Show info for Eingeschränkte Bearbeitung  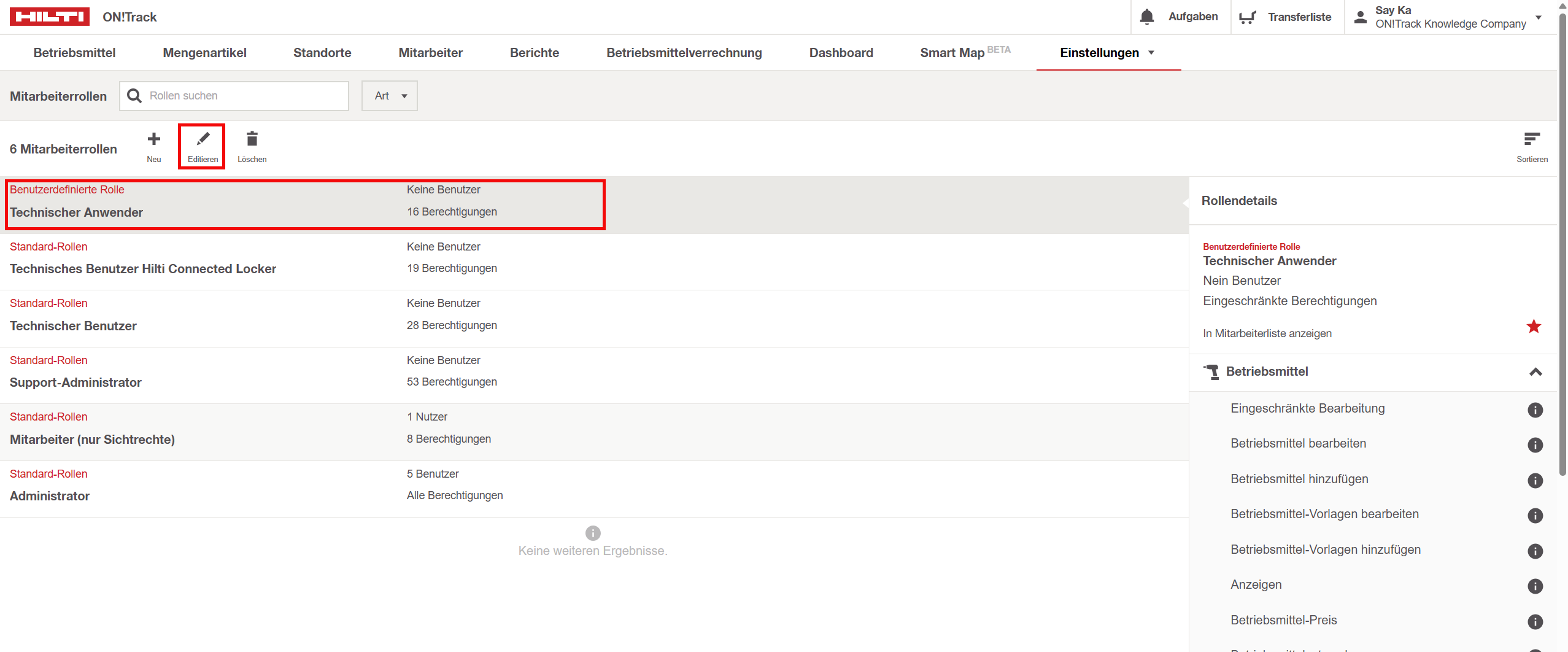click(x=1535, y=409)
